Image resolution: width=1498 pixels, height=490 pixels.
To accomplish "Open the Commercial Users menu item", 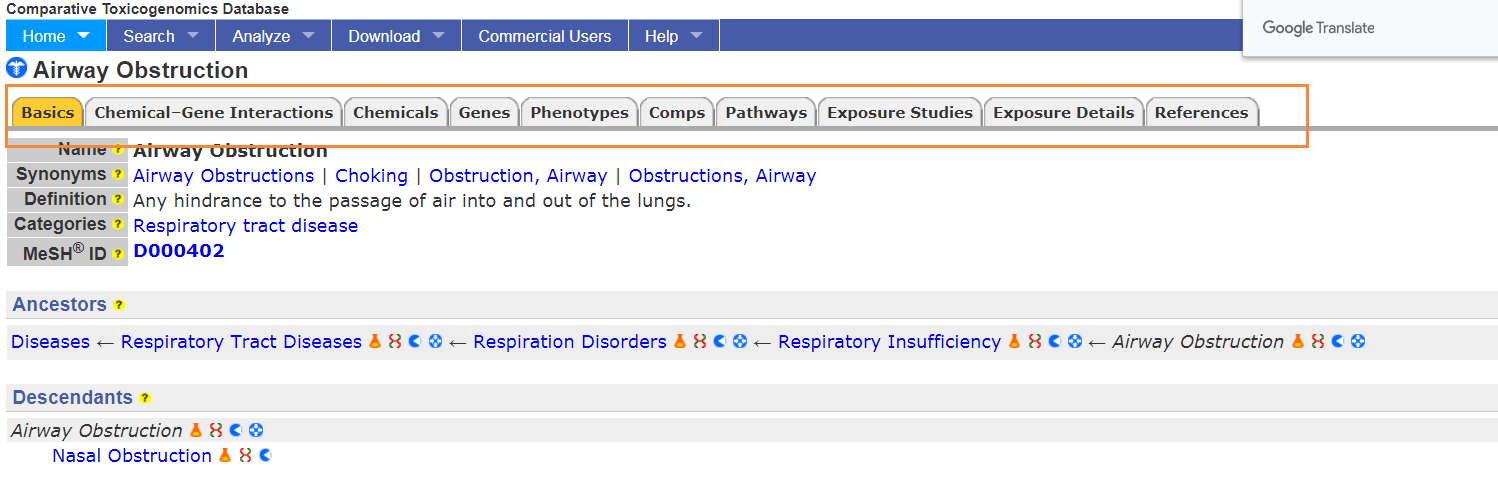I will click(545, 36).
